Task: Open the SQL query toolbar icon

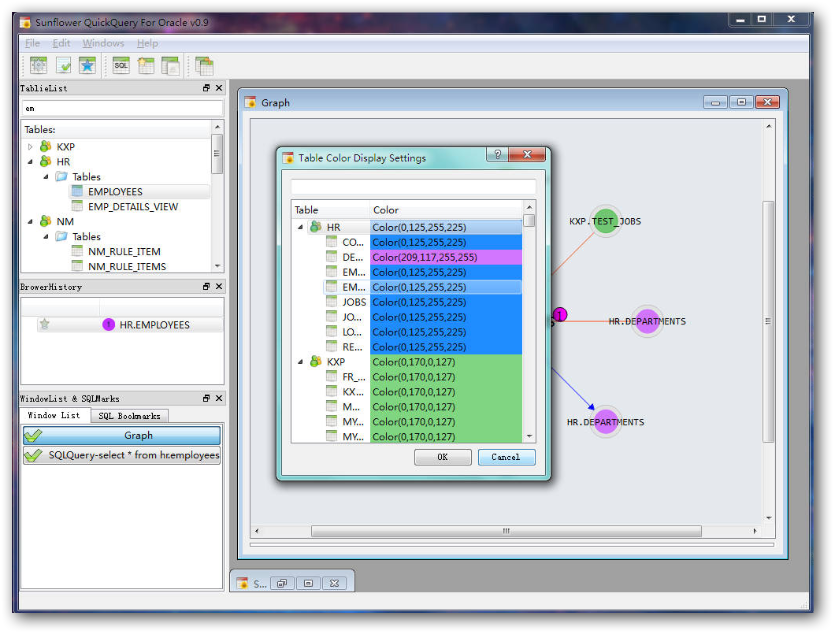Action: pos(121,65)
